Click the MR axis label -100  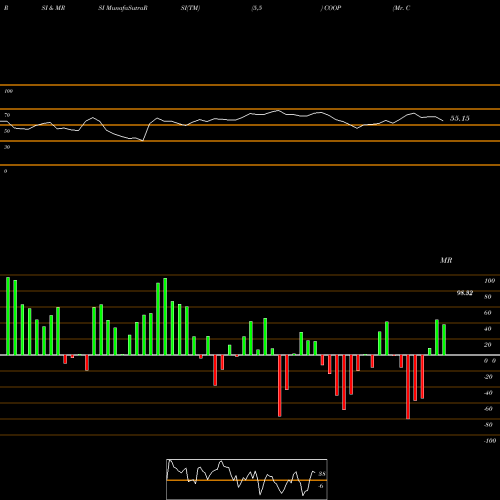coord(490,441)
